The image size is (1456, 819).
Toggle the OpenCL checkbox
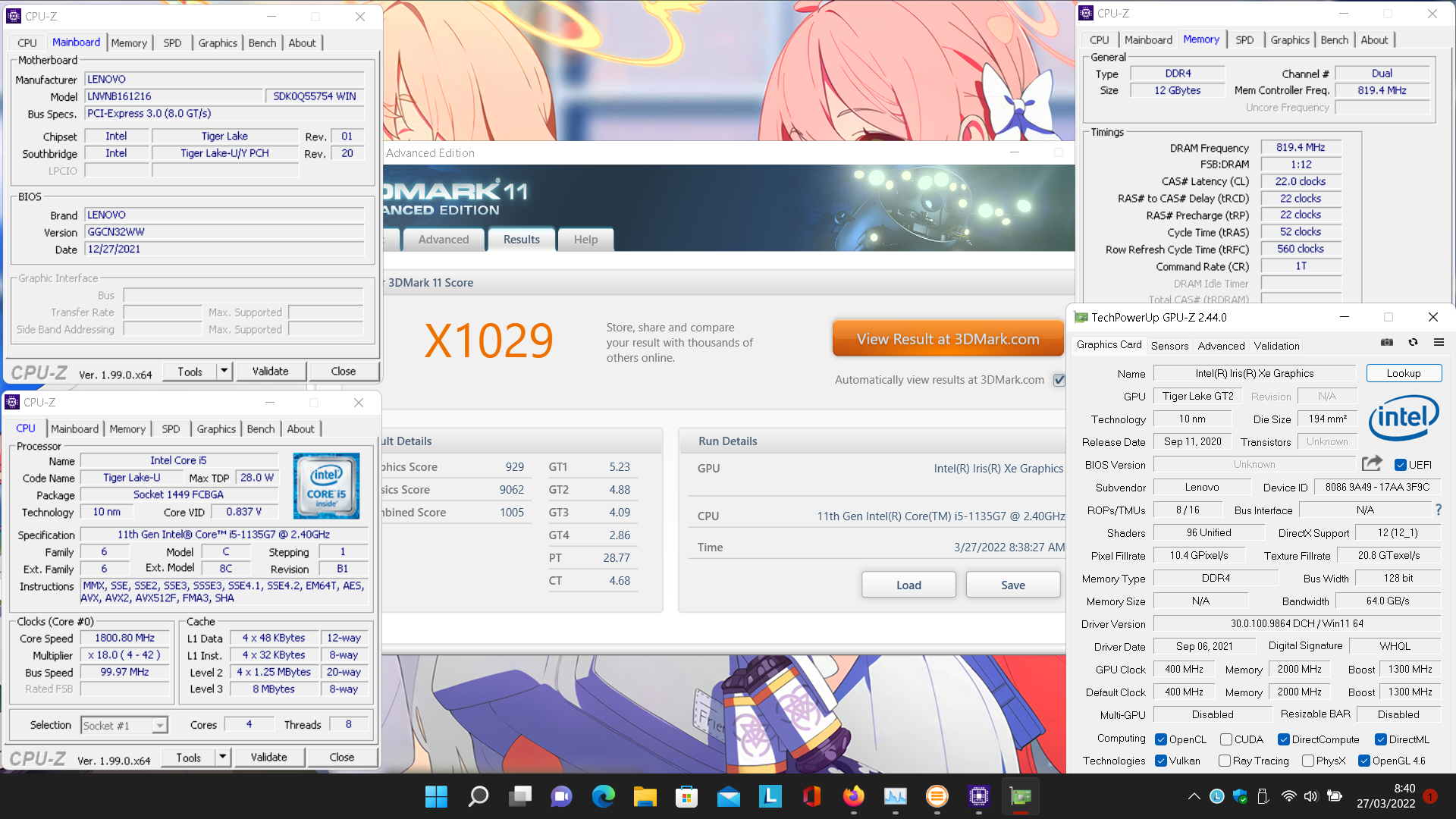coord(1161,739)
